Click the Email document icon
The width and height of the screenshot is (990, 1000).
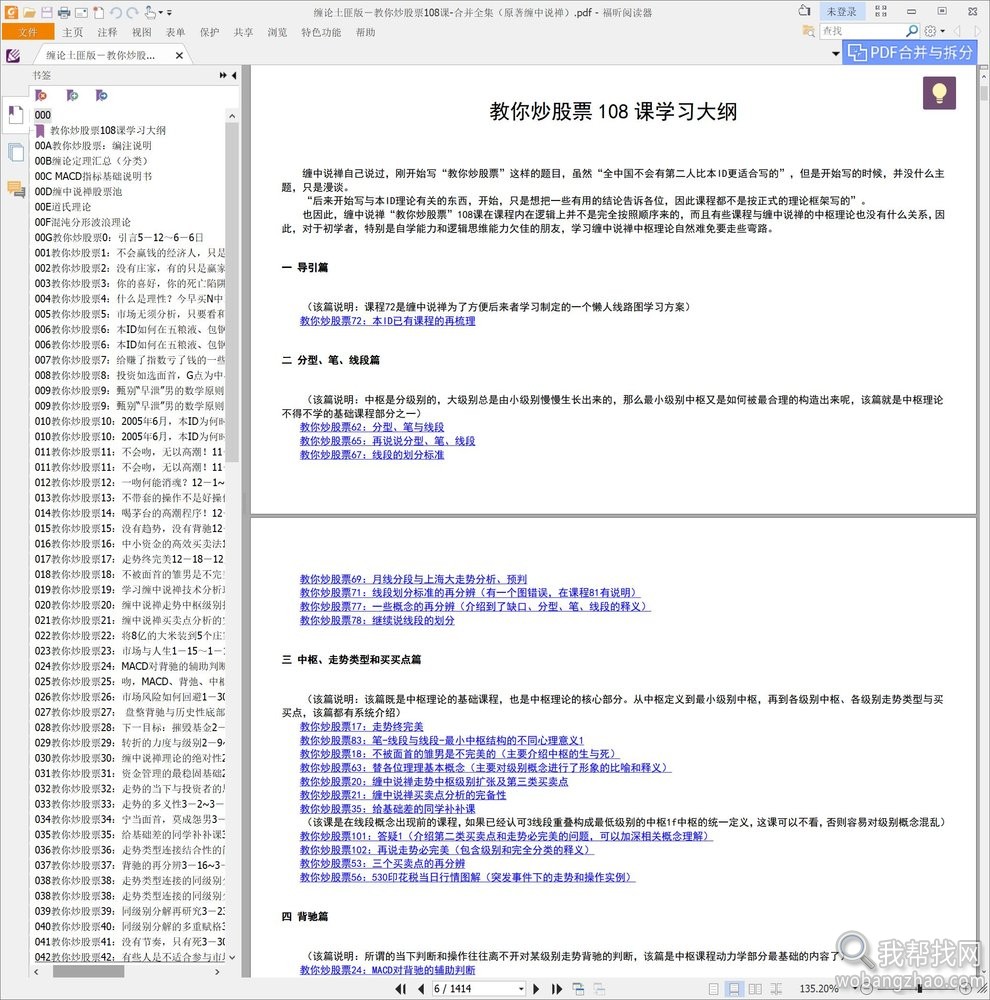(x=81, y=13)
